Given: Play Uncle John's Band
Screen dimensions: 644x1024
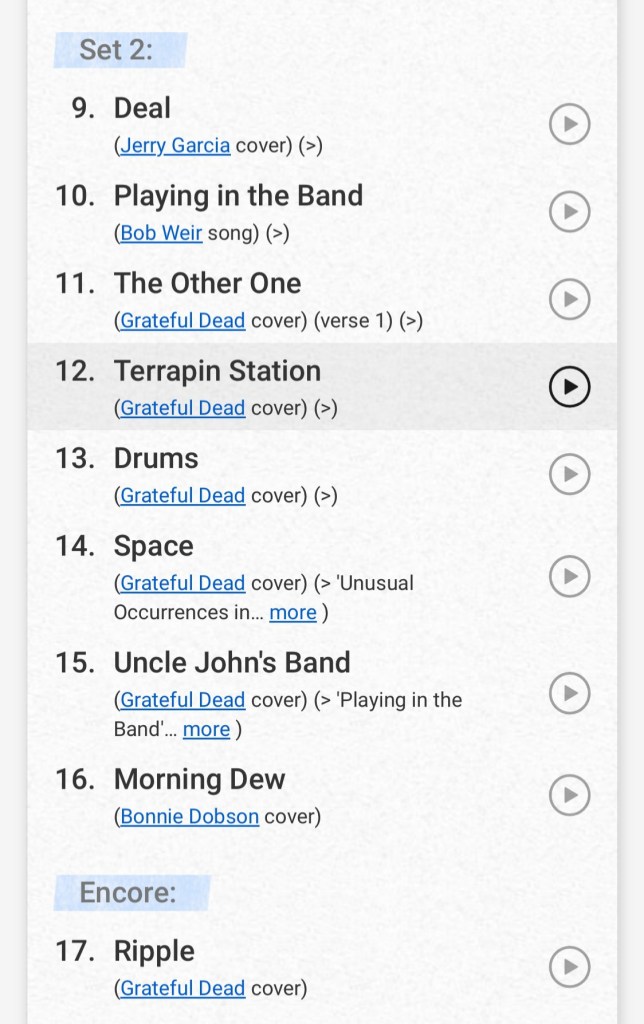Looking at the screenshot, I should 570,693.
